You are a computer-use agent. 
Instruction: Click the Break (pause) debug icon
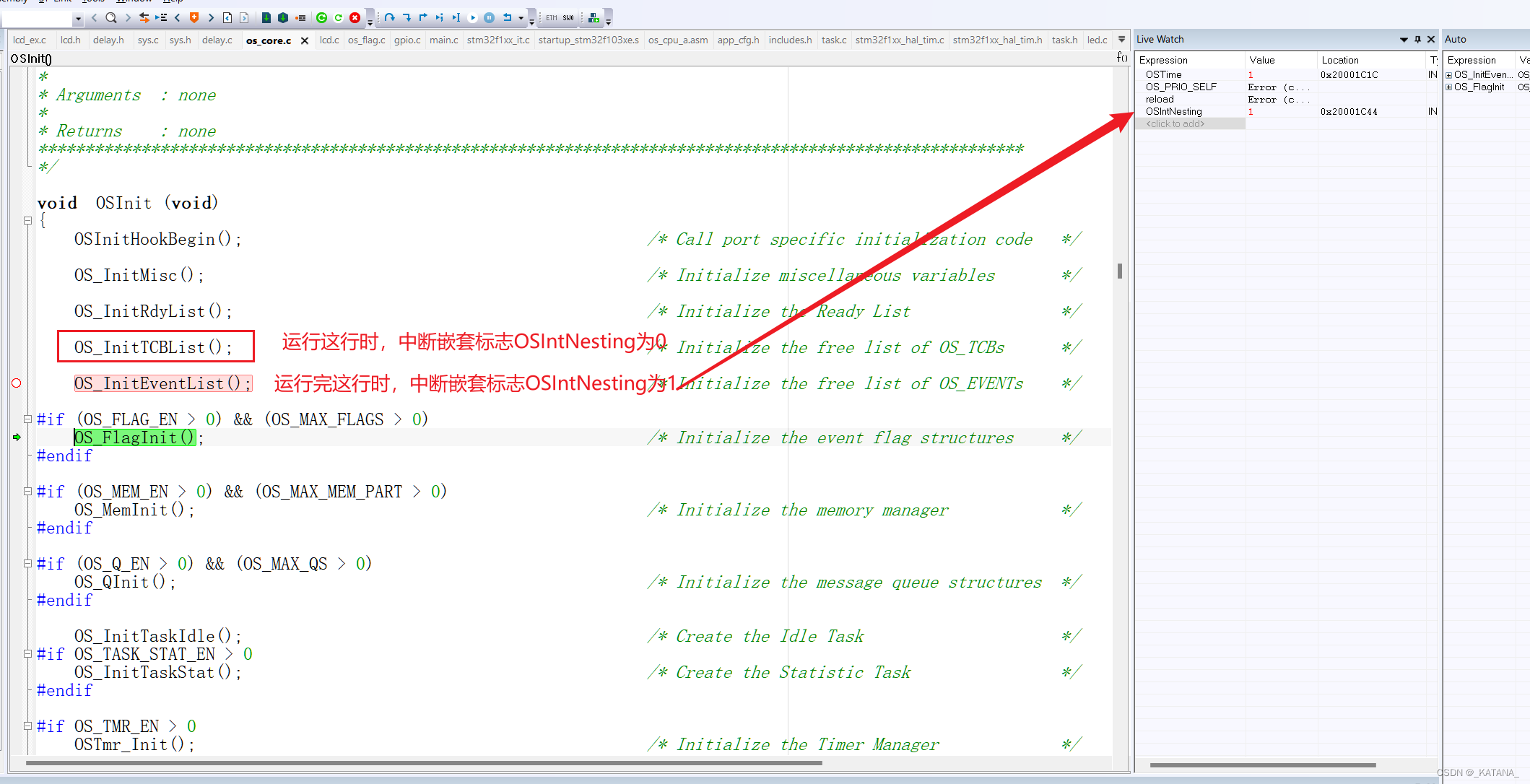tap(490, 17)
